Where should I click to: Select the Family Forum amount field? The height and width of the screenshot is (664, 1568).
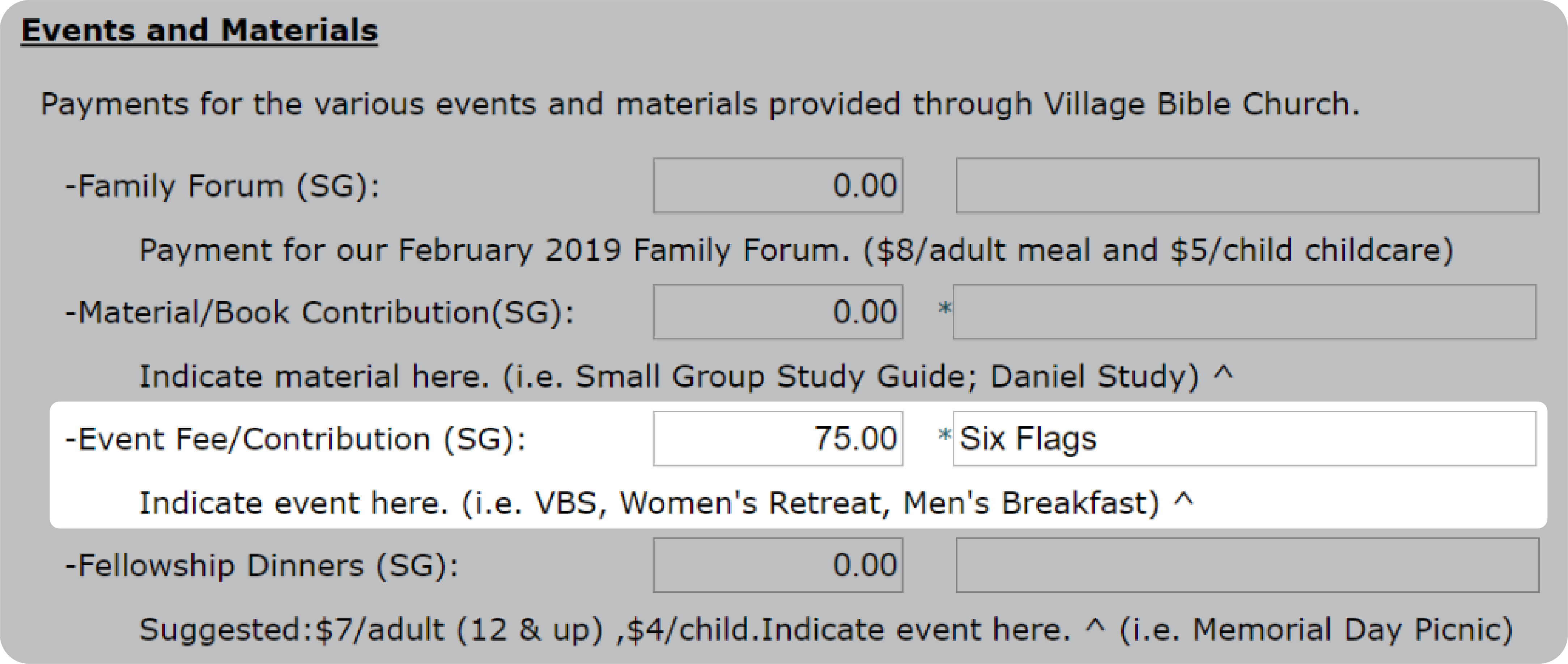(778, 185)
